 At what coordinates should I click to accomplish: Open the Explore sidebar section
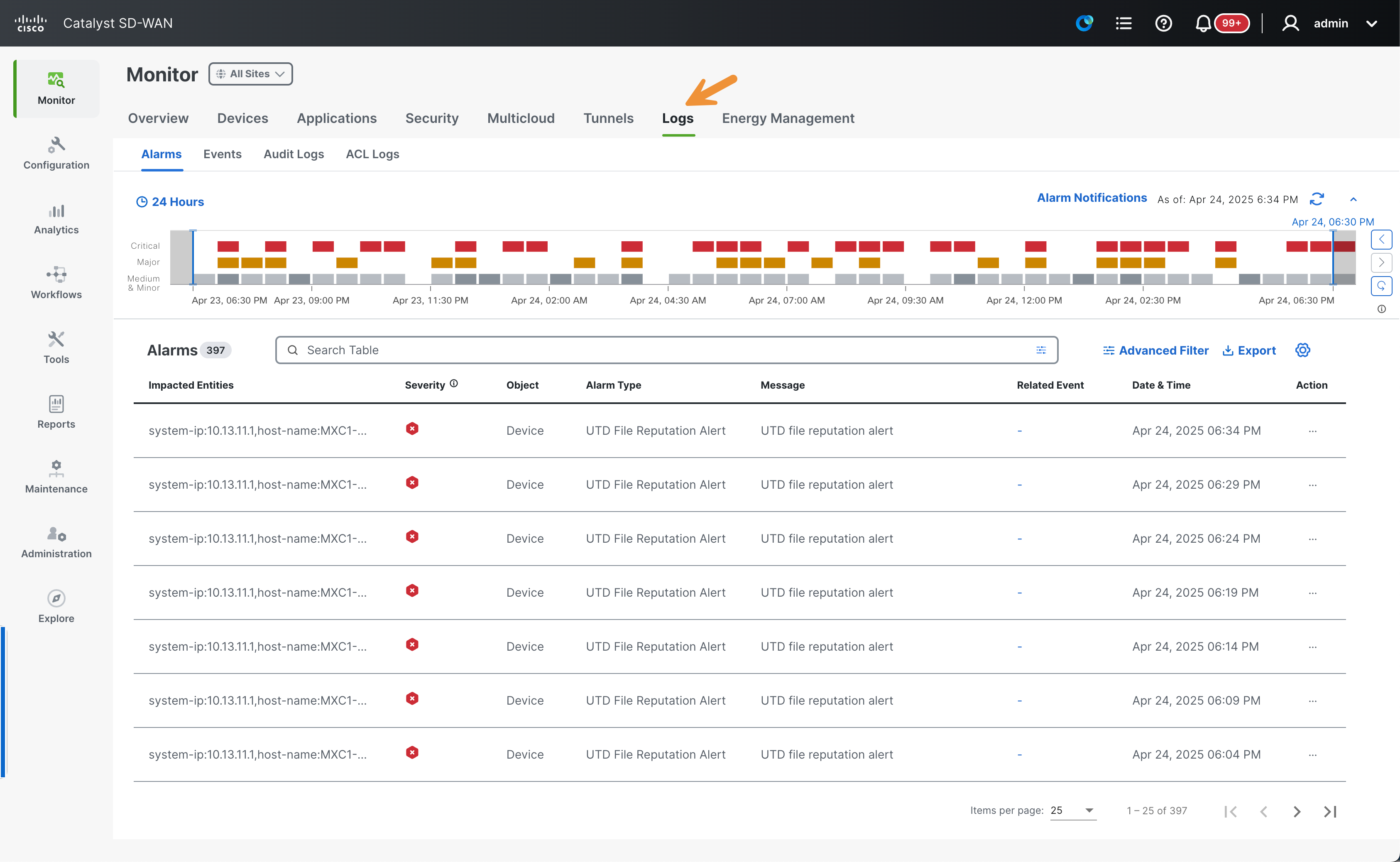[56, 607]
